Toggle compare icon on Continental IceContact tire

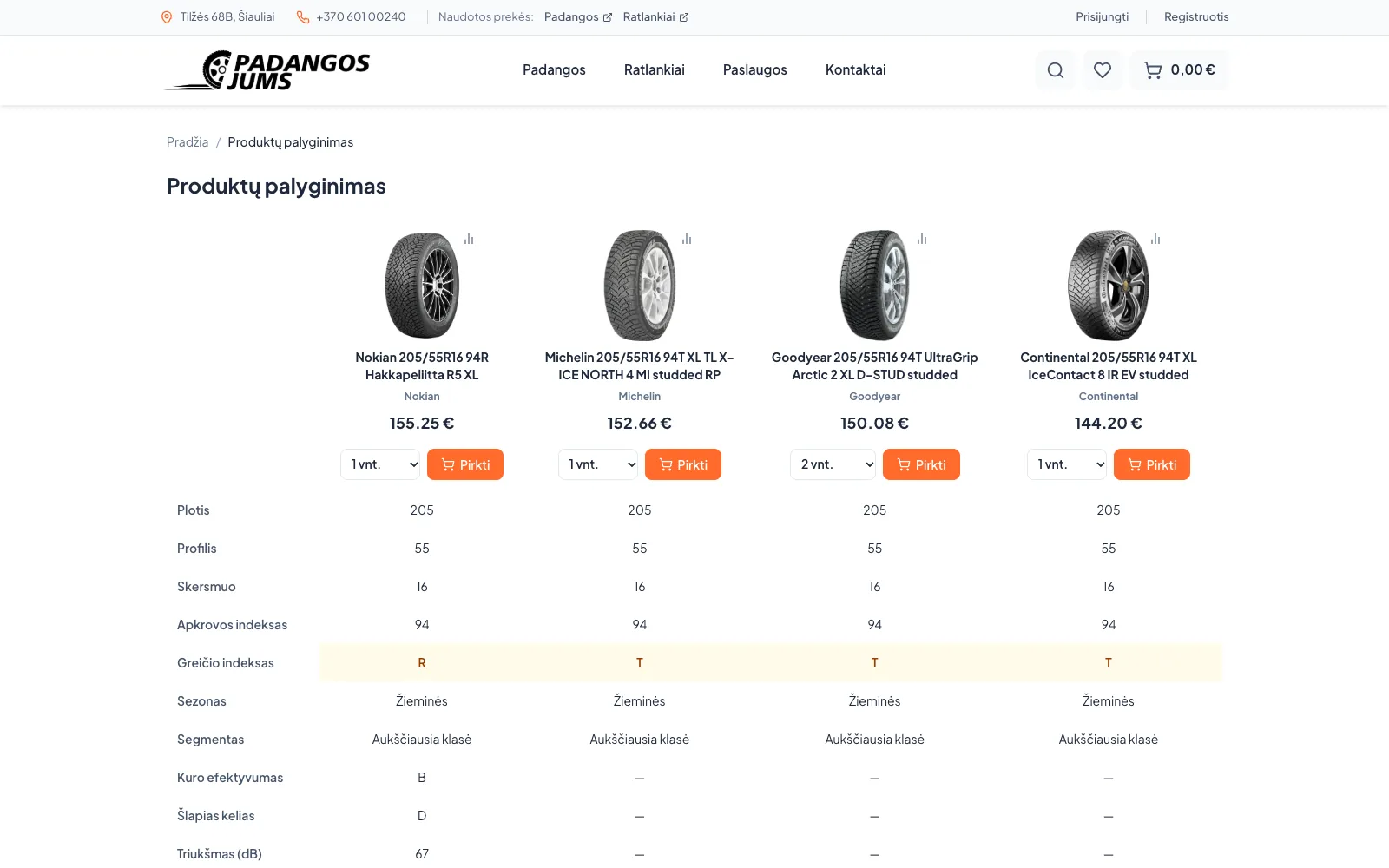(1155, 239)
